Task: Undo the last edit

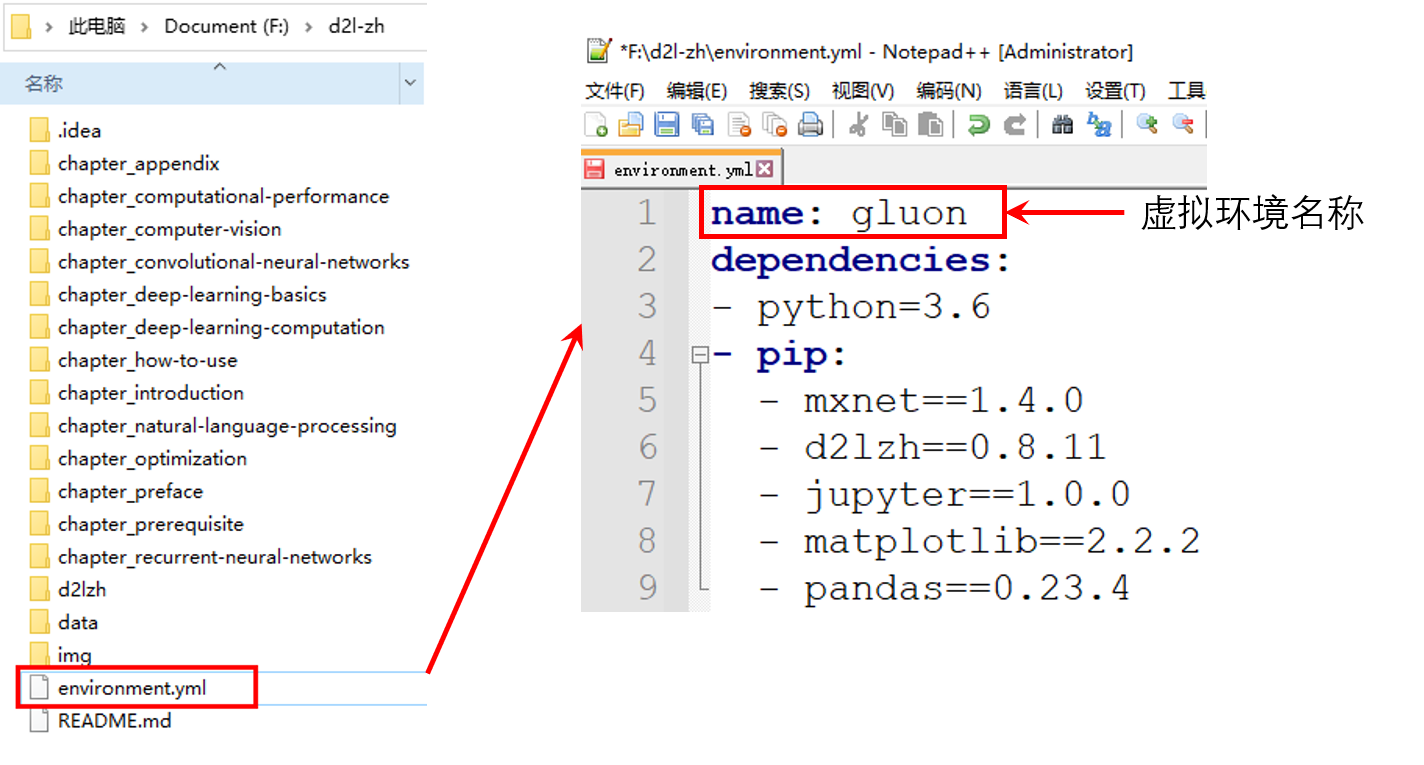Action: 975,124
